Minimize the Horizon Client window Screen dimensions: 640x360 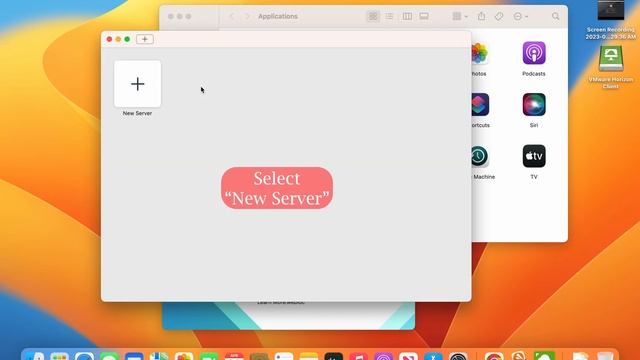coord(118,39)
